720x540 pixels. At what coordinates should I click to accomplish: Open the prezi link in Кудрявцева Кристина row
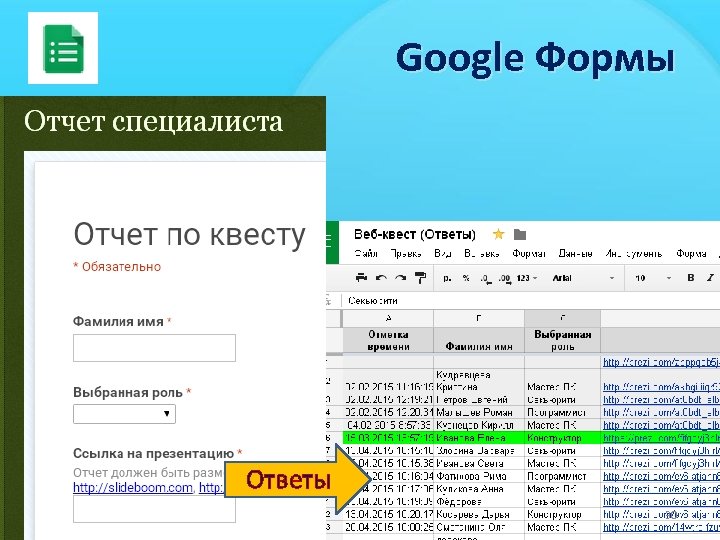coord(661,387)
